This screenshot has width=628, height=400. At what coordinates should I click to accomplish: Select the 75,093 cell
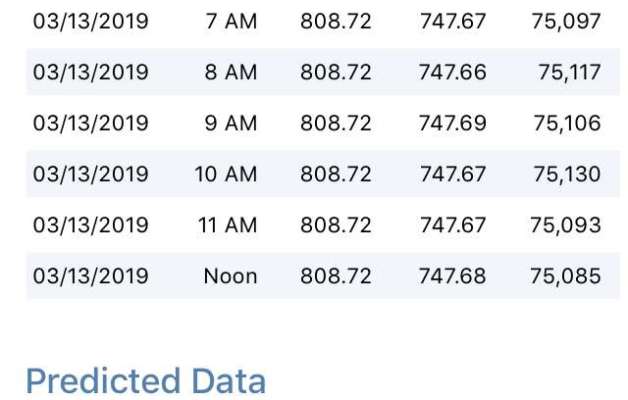click(566, 225)
